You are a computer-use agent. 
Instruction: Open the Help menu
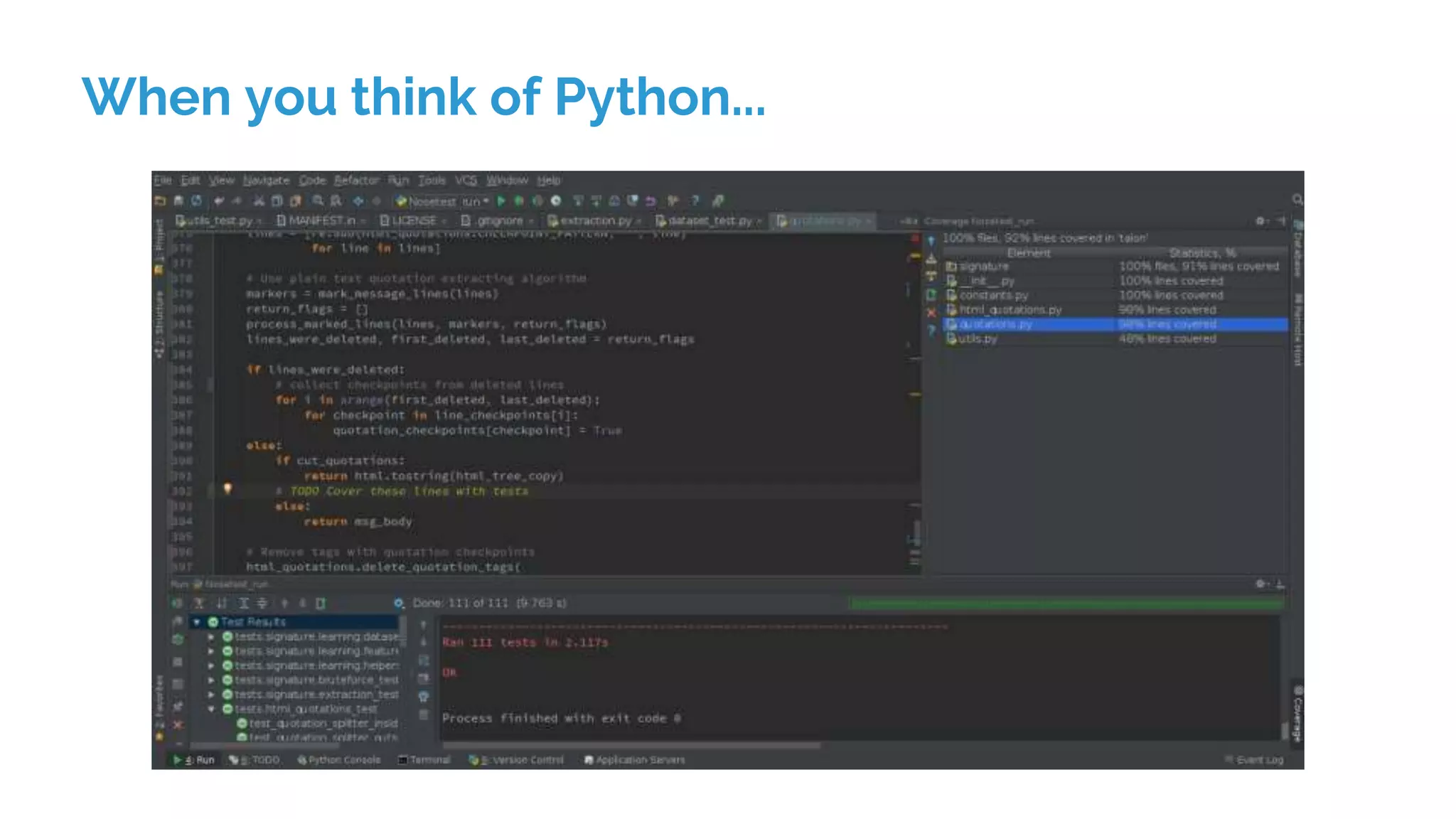point(548,180)
